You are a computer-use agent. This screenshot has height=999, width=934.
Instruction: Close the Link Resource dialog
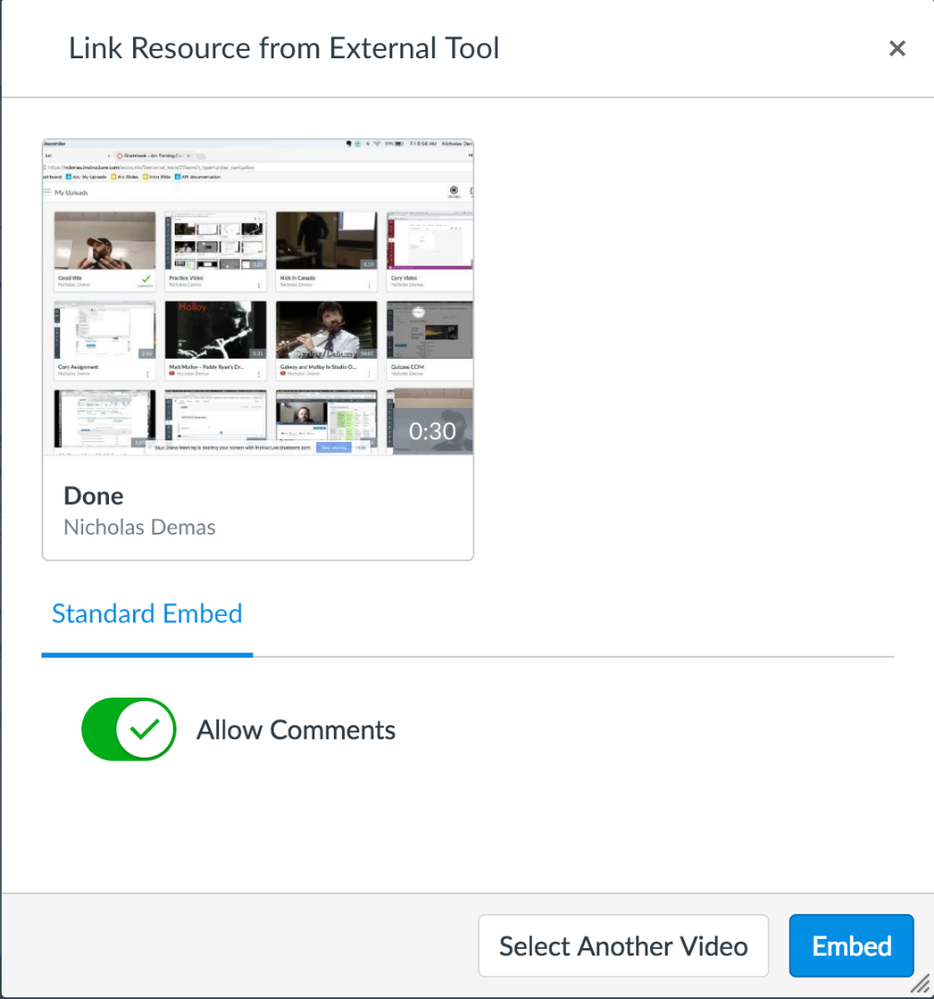[897, 48]
